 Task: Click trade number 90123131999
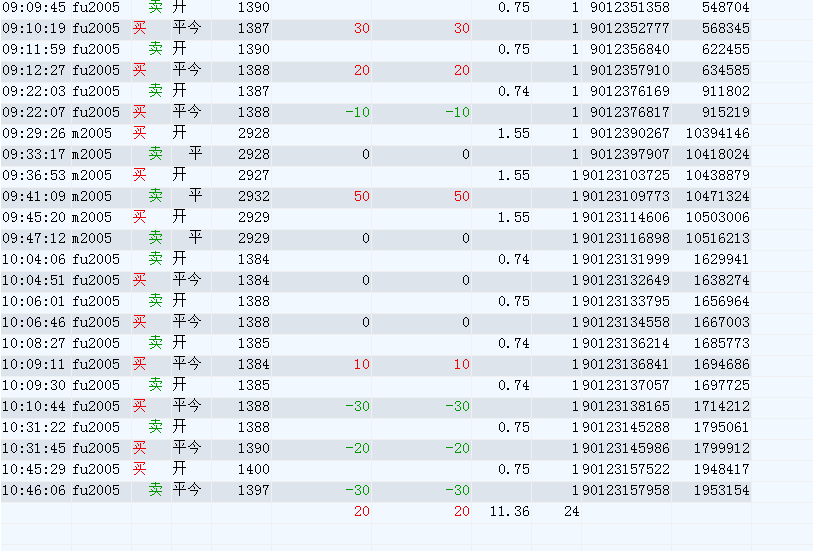pos(626,259)
